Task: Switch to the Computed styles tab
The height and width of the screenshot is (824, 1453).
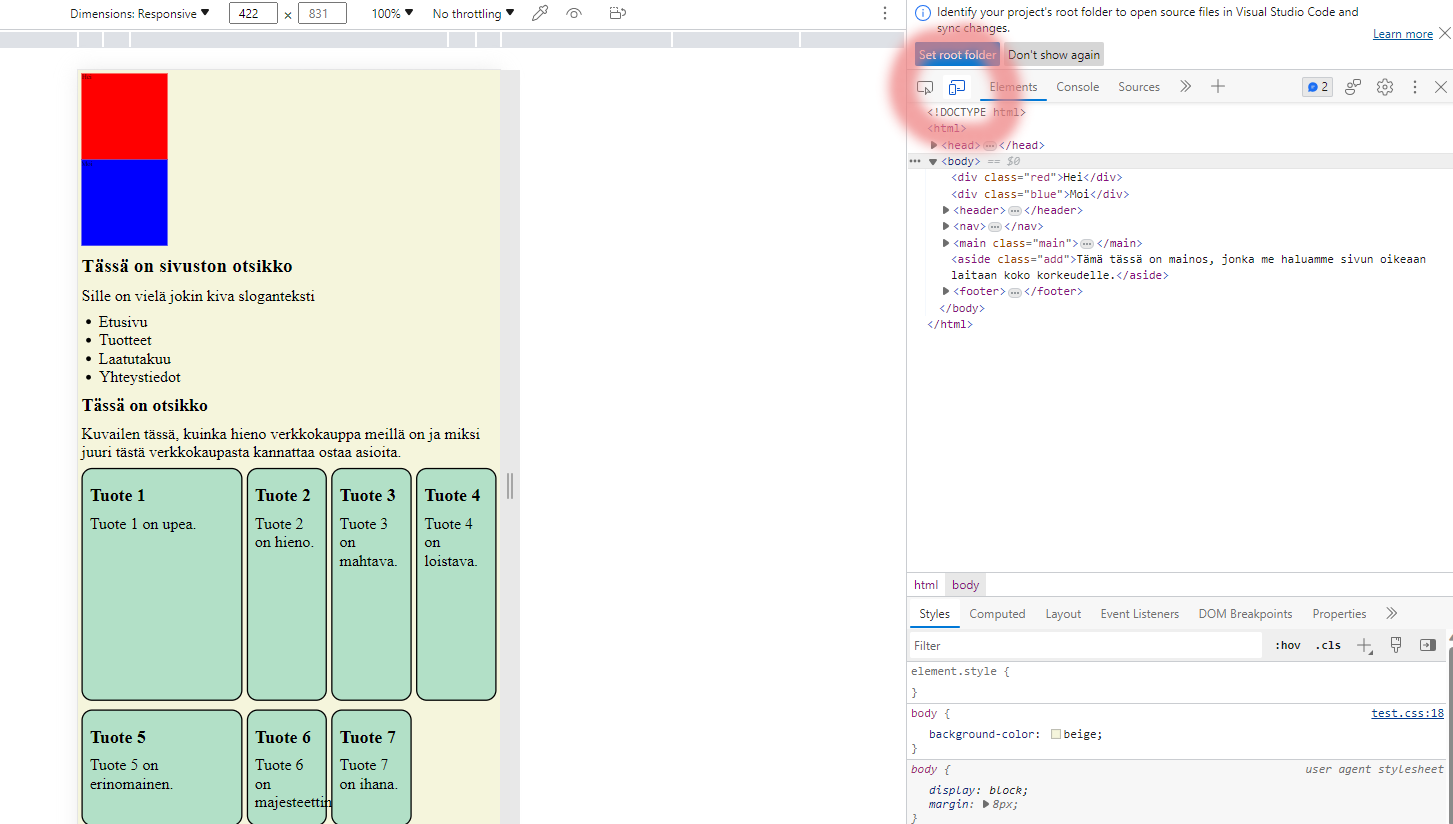Action: (997, 614)
